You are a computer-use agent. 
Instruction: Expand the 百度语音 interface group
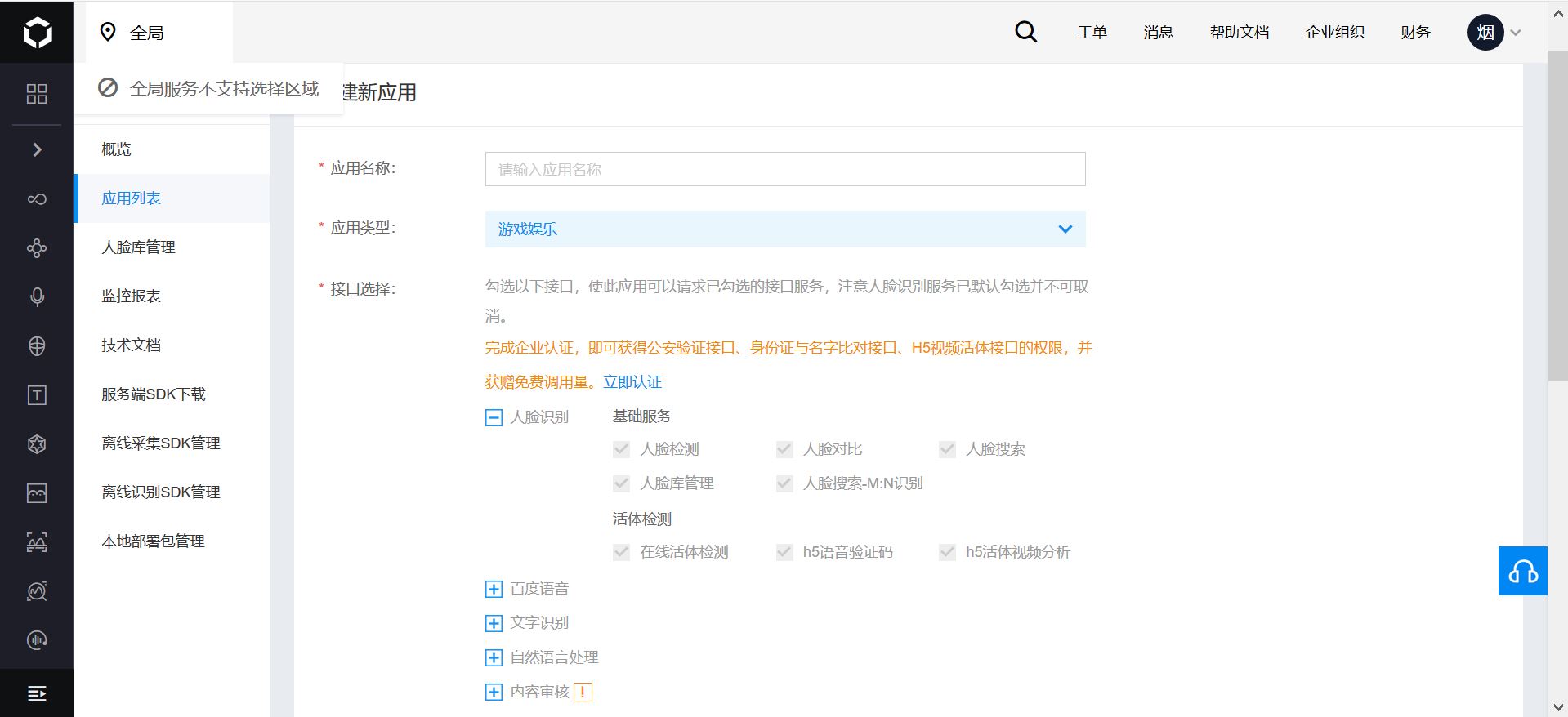(494, 590)
